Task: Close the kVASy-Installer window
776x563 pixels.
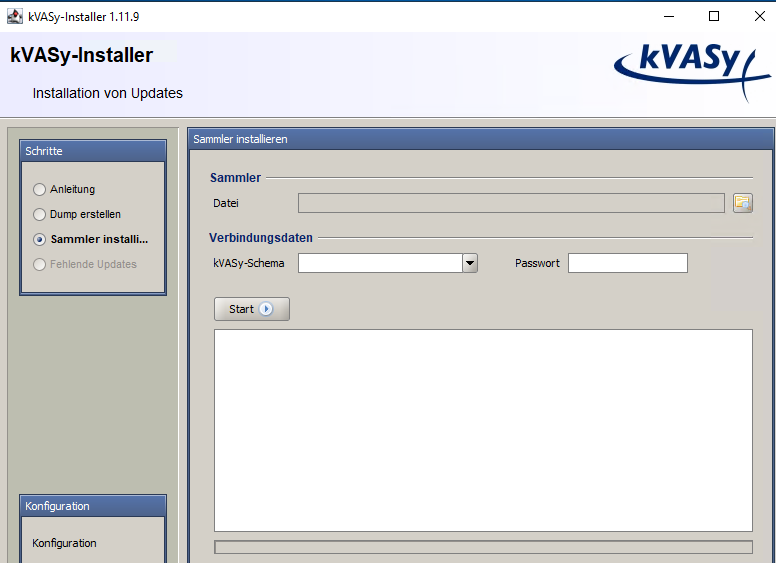Action: pos(759,16)
